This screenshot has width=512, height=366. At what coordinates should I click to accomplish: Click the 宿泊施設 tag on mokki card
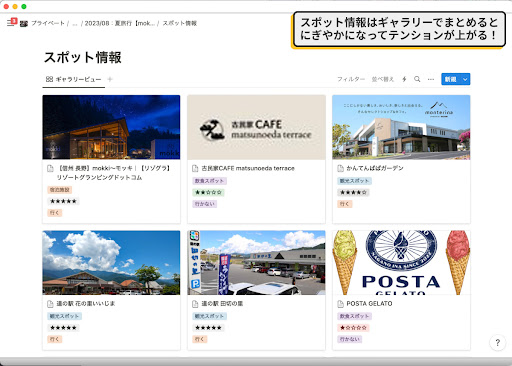point(60,190)
